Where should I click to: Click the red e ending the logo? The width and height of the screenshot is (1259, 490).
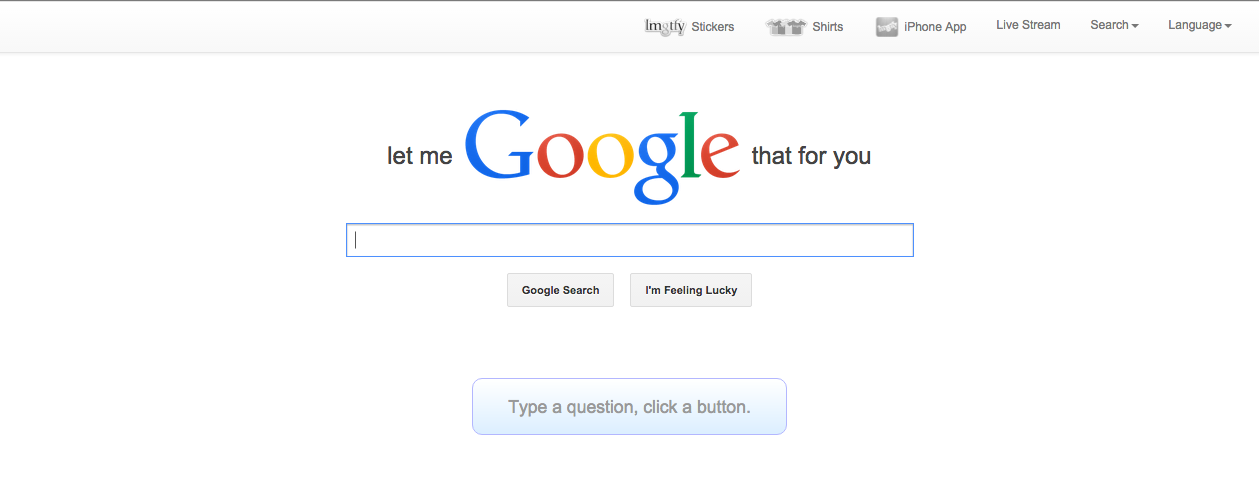coord(721,155)
